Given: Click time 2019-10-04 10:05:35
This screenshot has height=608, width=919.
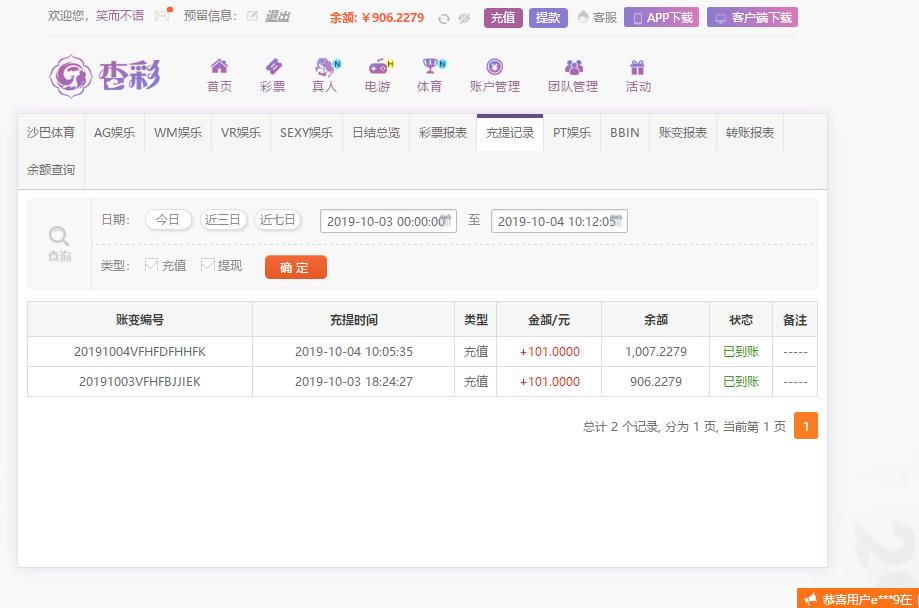Looking at the screenshot, I should [x=353, y=352].
